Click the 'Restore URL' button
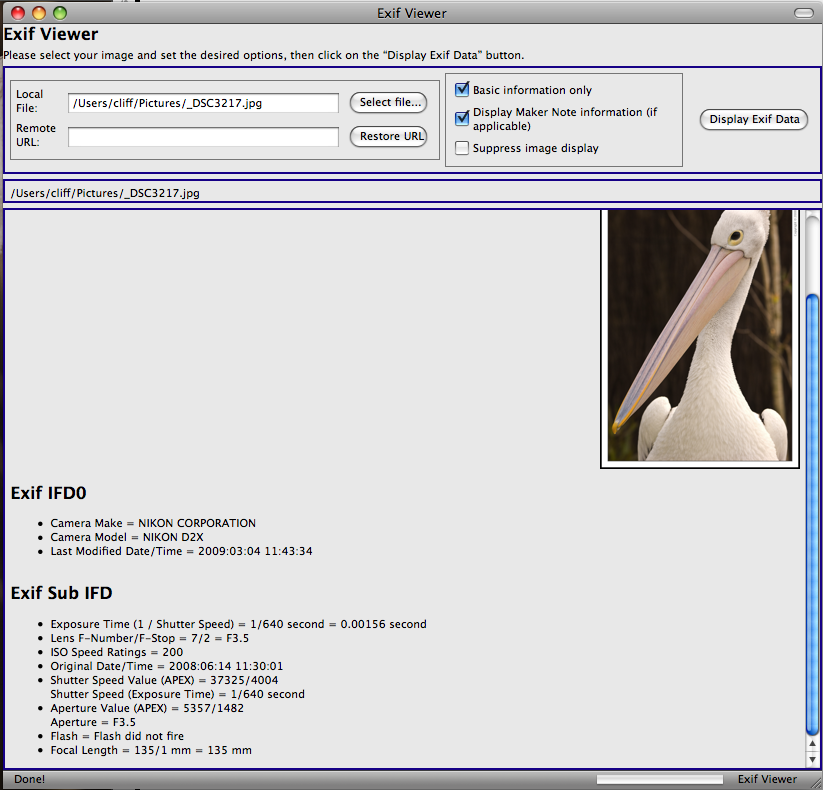823x790 pixels. click(x=388, y=136)
